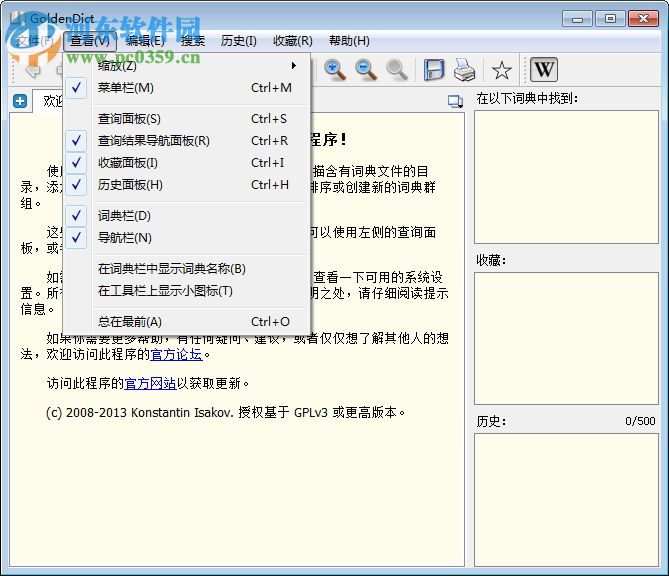Expand the 缩放(Z) submenu
Screen dimensions: 669x576
pos(186,66)
